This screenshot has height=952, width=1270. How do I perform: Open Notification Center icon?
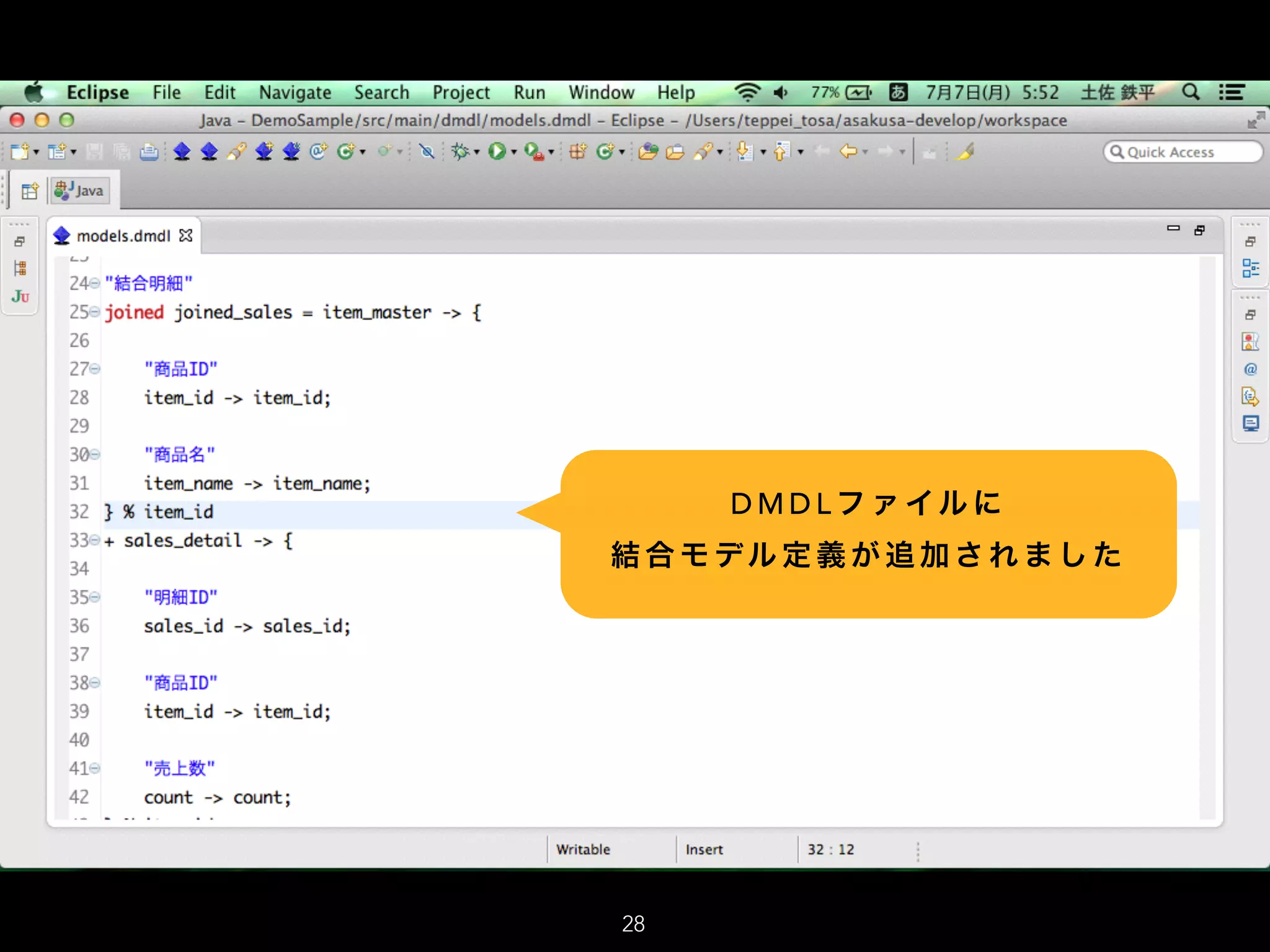[1232, 92]
